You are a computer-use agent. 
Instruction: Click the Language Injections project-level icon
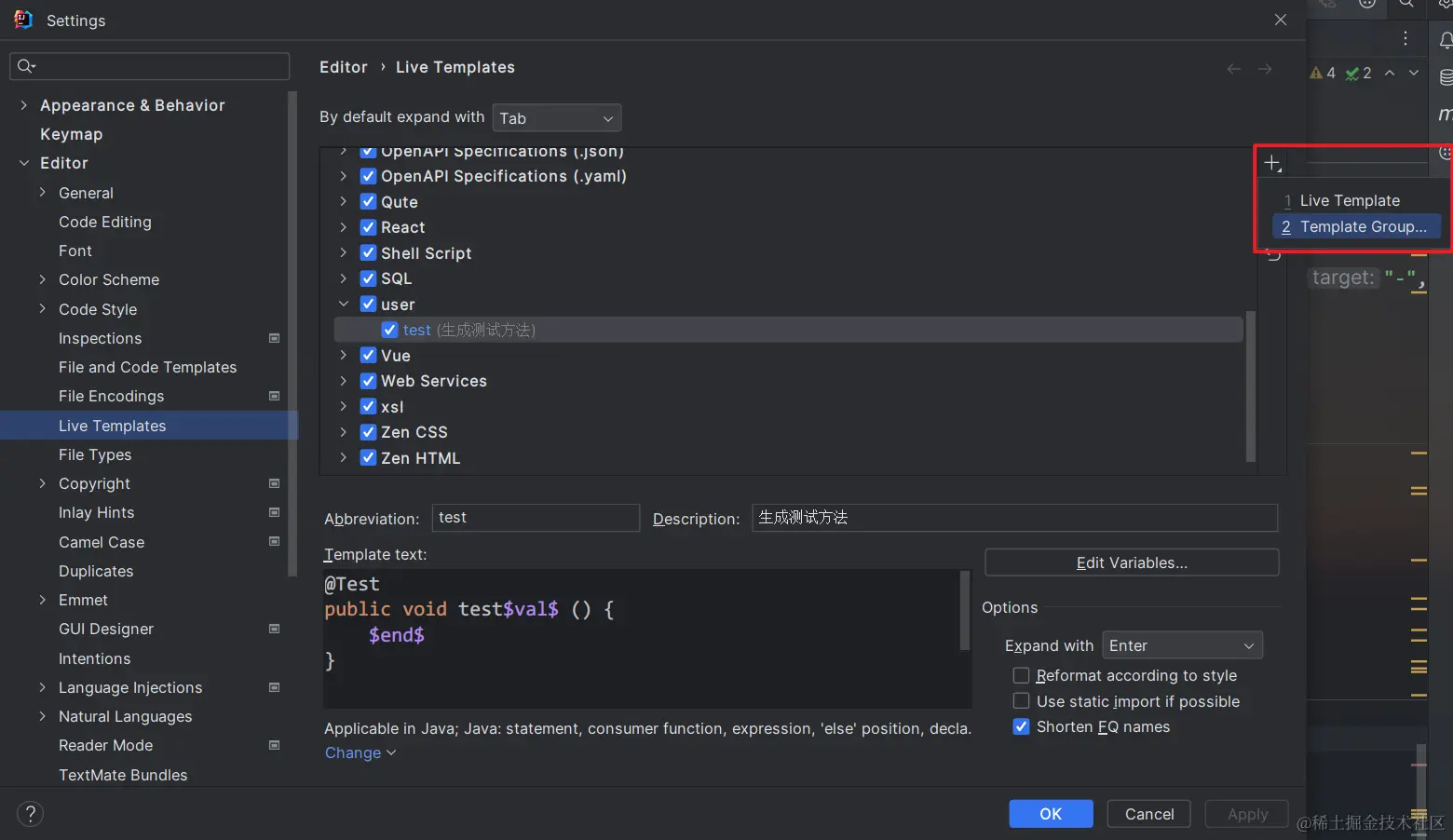click(274, 687)
